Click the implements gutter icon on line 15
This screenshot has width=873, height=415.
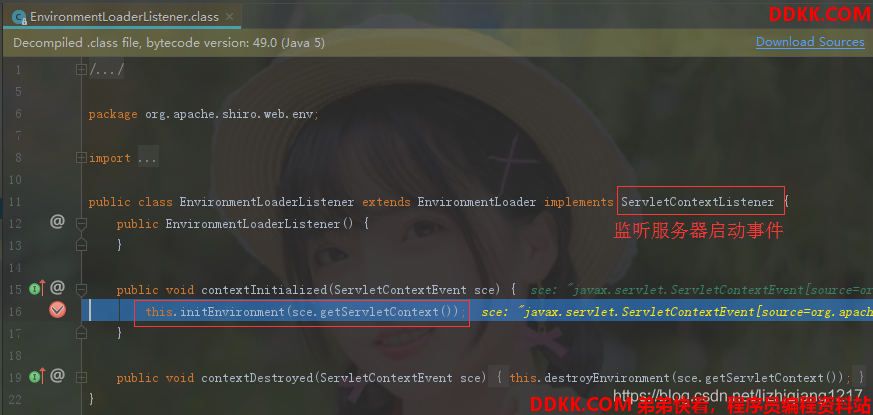tap(36, 289)
